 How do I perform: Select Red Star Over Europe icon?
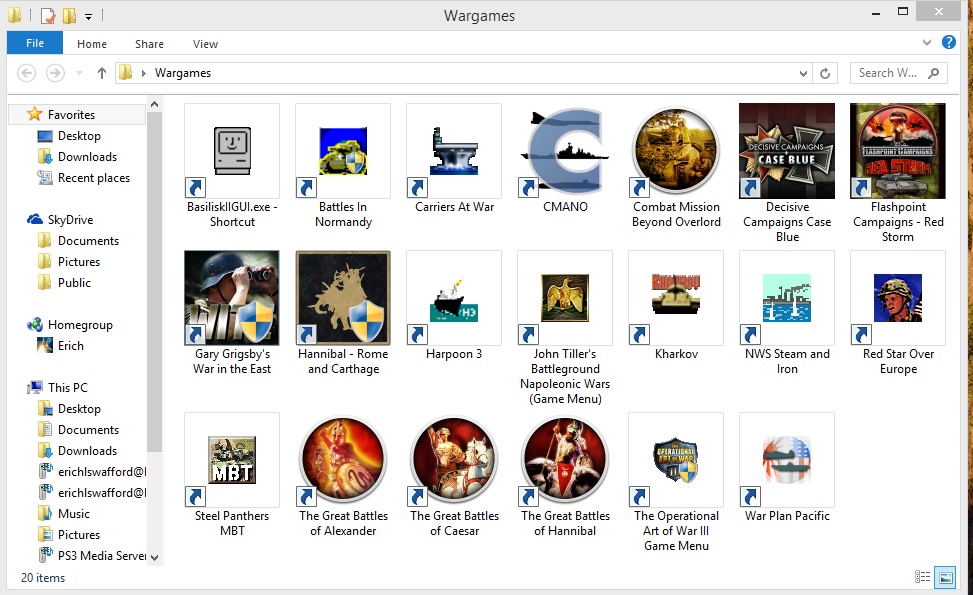click(x=898, y=298)
